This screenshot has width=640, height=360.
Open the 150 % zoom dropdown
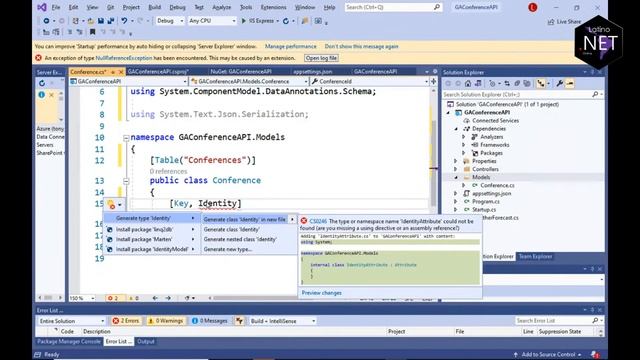pyautogui.click(x=82, y=298)
